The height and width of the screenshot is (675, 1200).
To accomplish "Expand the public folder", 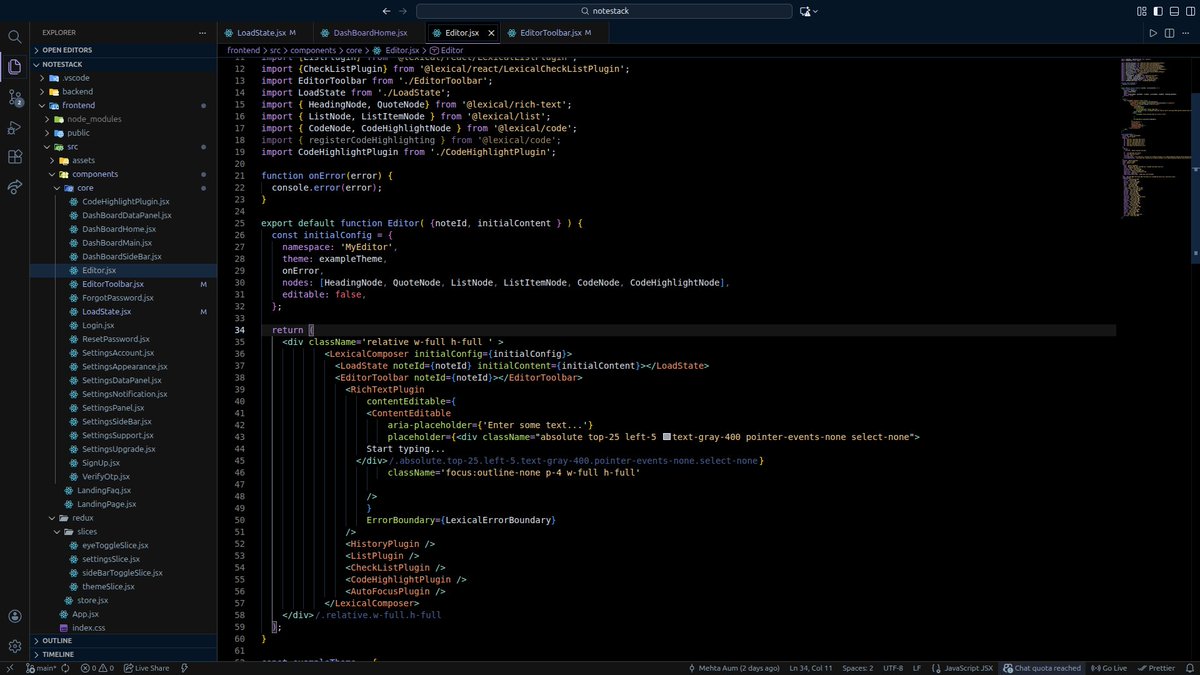I will tap(125, 132).
